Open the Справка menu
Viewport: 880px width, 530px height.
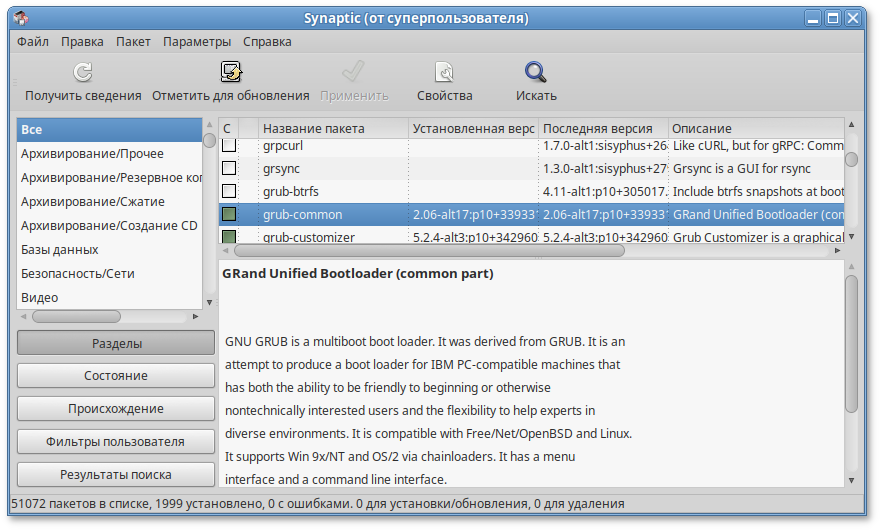tap(267, 42)
